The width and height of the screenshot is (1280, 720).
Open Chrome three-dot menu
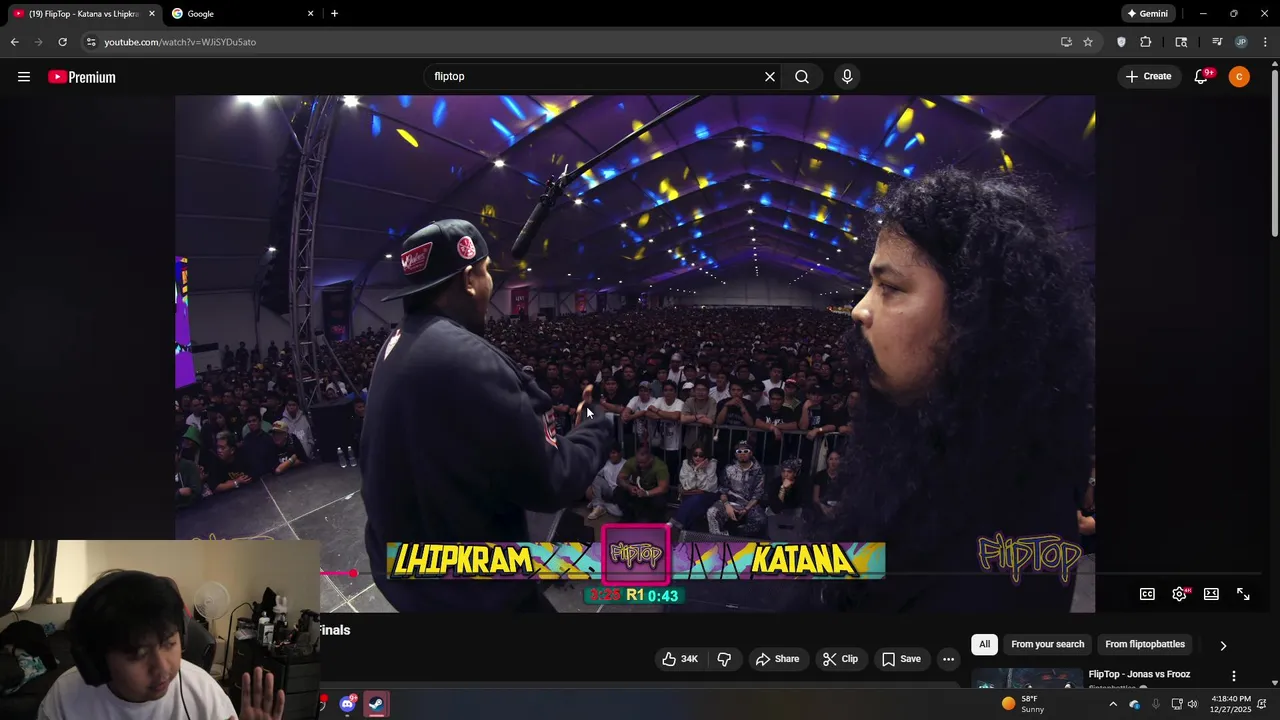(1266, 42)
